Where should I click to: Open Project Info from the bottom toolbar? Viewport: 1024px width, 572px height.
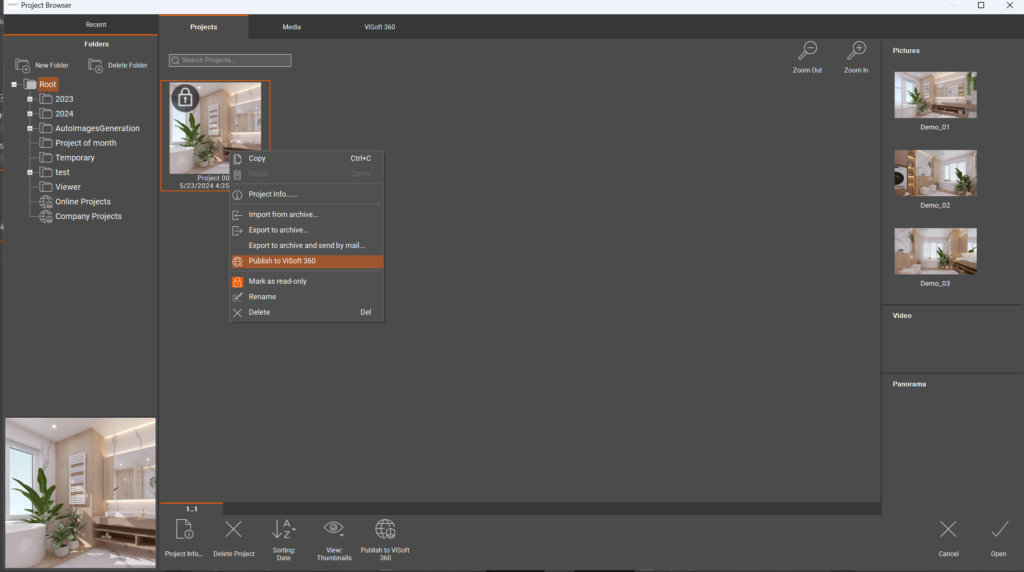184,530
